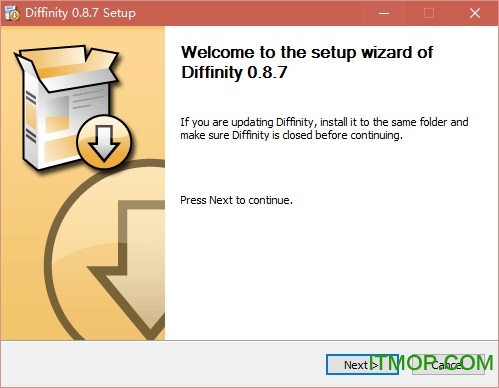The height and width of the screenshot is (388, 499).
Task: Close the Diffinity Setup window
Action: pyautogui.click(x=475, y=13)
